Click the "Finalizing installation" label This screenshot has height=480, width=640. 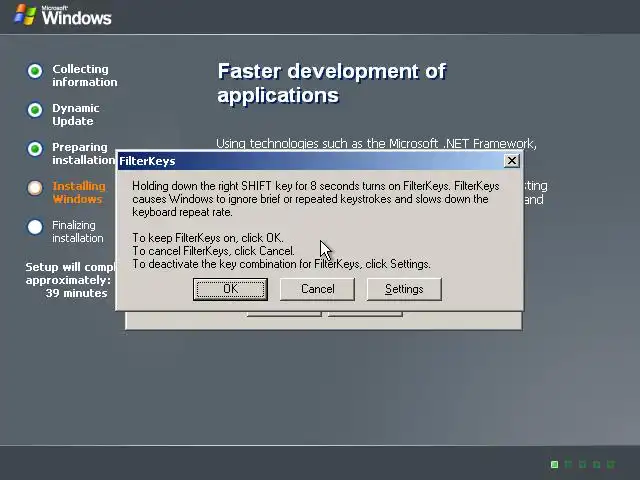78,231
